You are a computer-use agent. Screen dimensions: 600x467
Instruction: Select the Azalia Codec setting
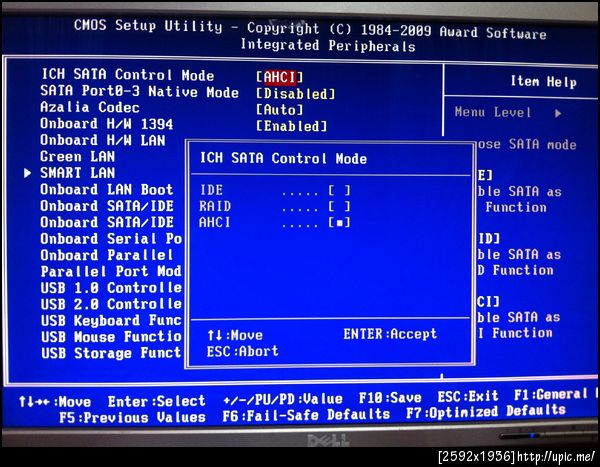coord(90,108)
